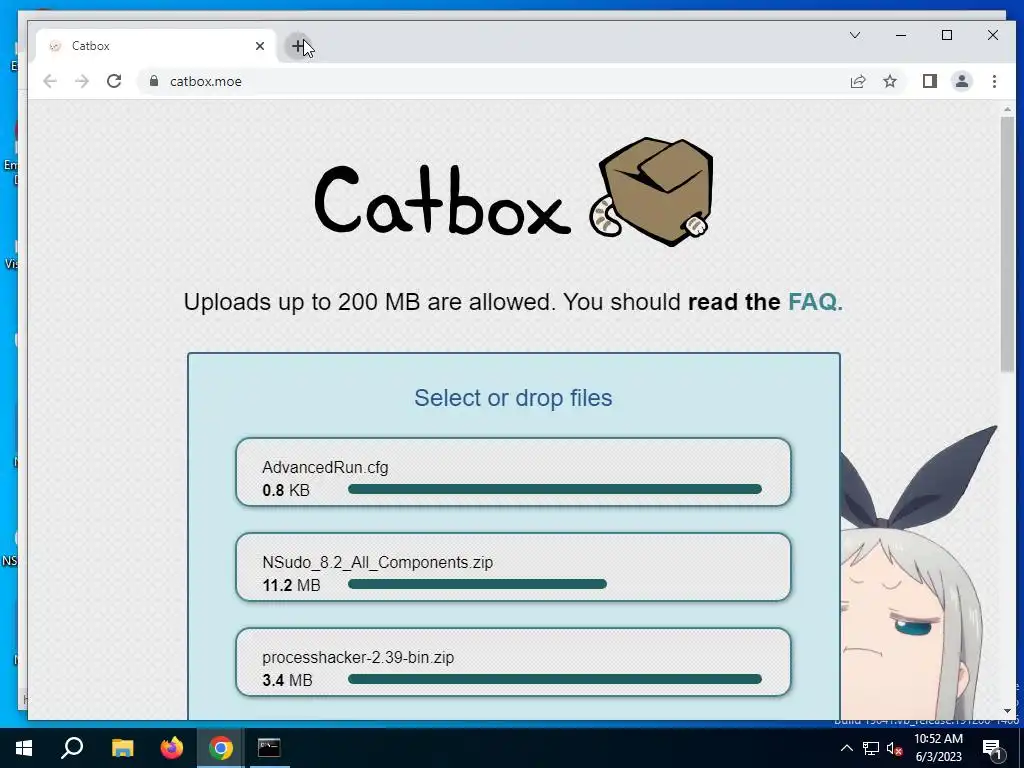Screen dimensions: 1024x768
Task: Close the Catbox tab
Action: [x=260, y=46]
